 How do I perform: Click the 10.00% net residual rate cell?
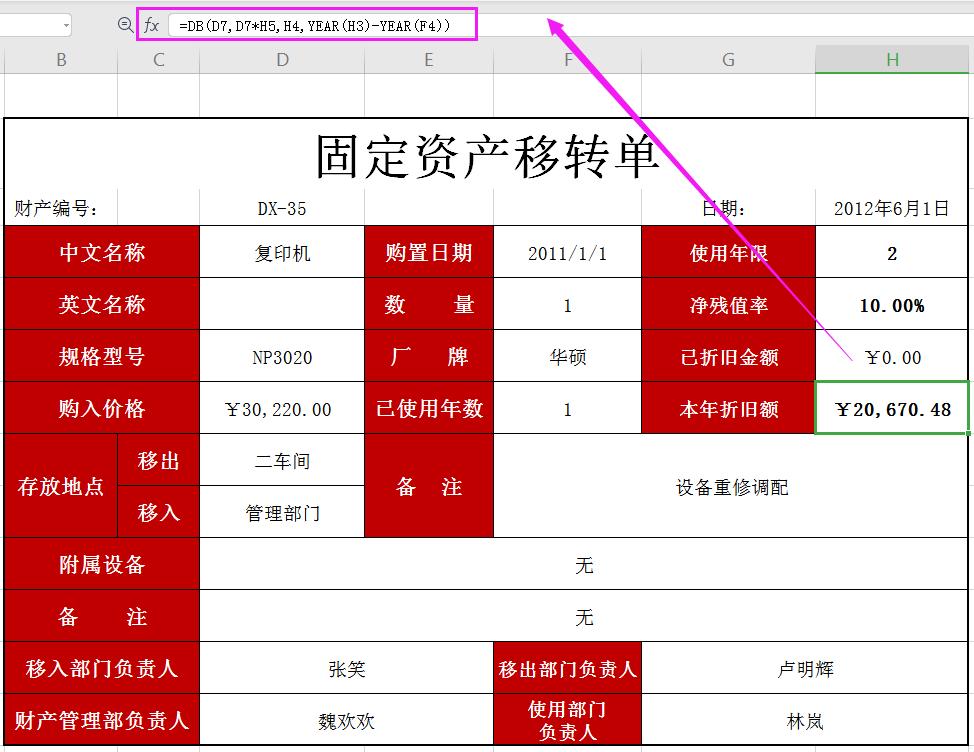[x=891, y=304]
